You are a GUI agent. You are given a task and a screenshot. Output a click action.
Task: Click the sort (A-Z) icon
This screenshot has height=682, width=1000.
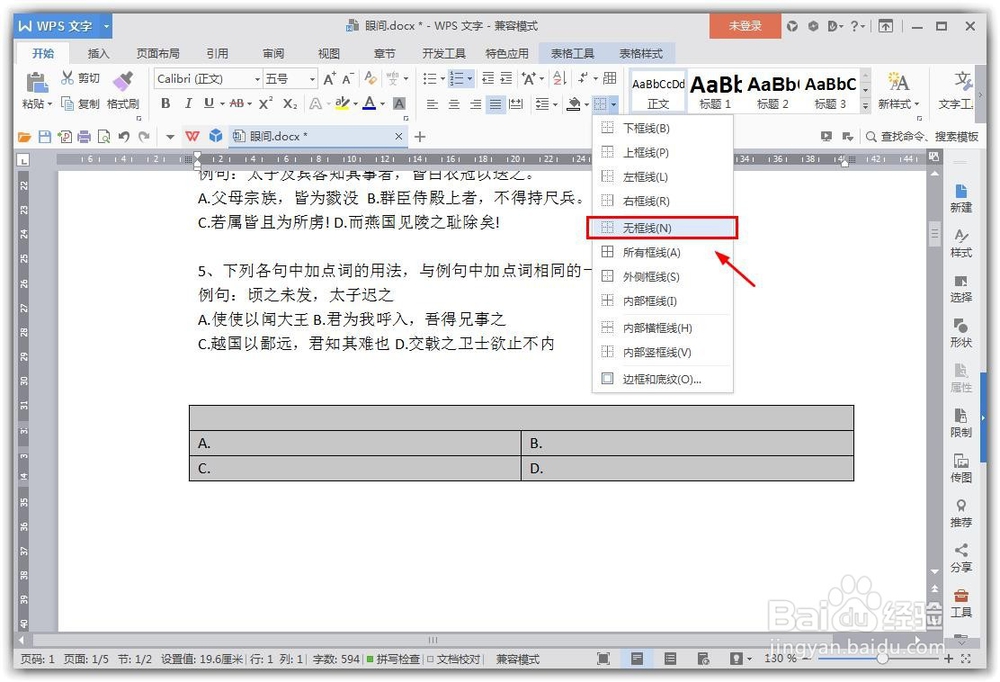pos(559,78)
